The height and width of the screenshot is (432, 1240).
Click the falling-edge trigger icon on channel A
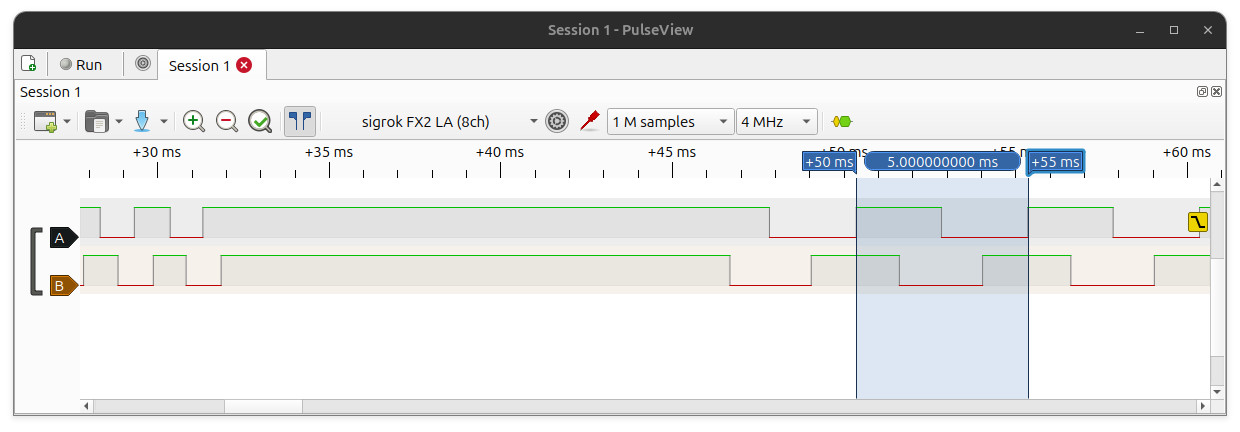(1198, 222)
